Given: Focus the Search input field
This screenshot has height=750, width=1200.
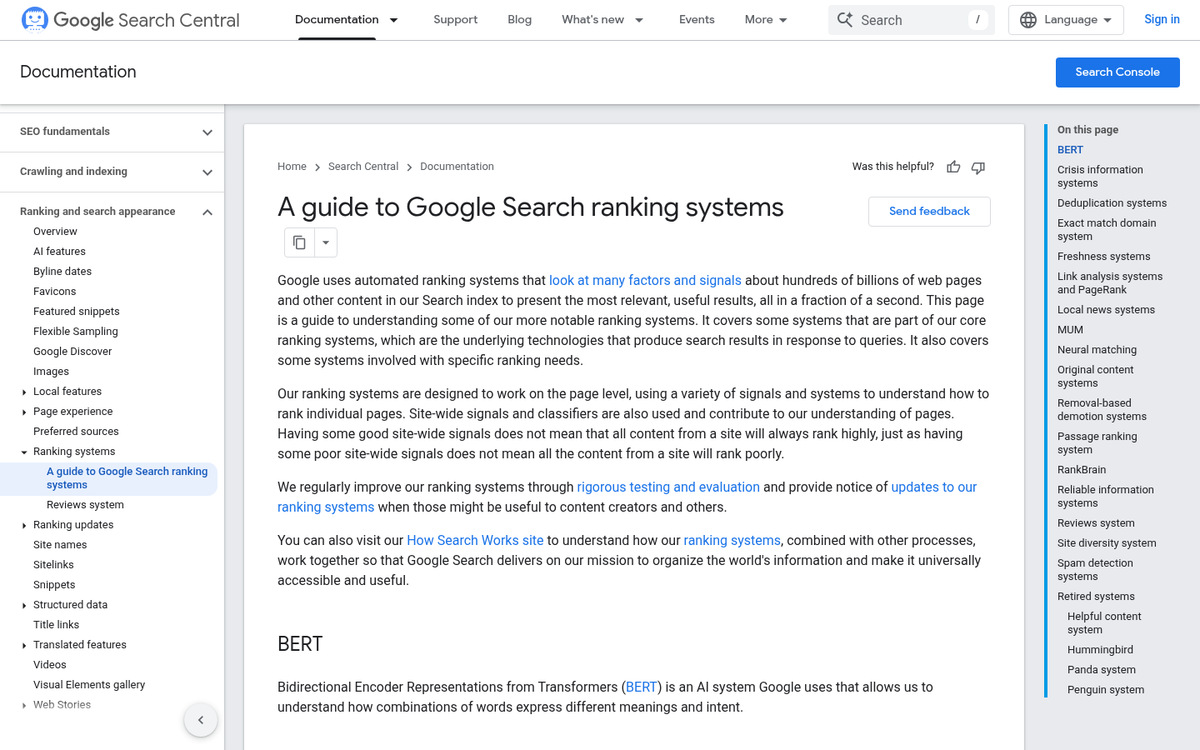Looking at the screenshot, I should click(911, 20).
